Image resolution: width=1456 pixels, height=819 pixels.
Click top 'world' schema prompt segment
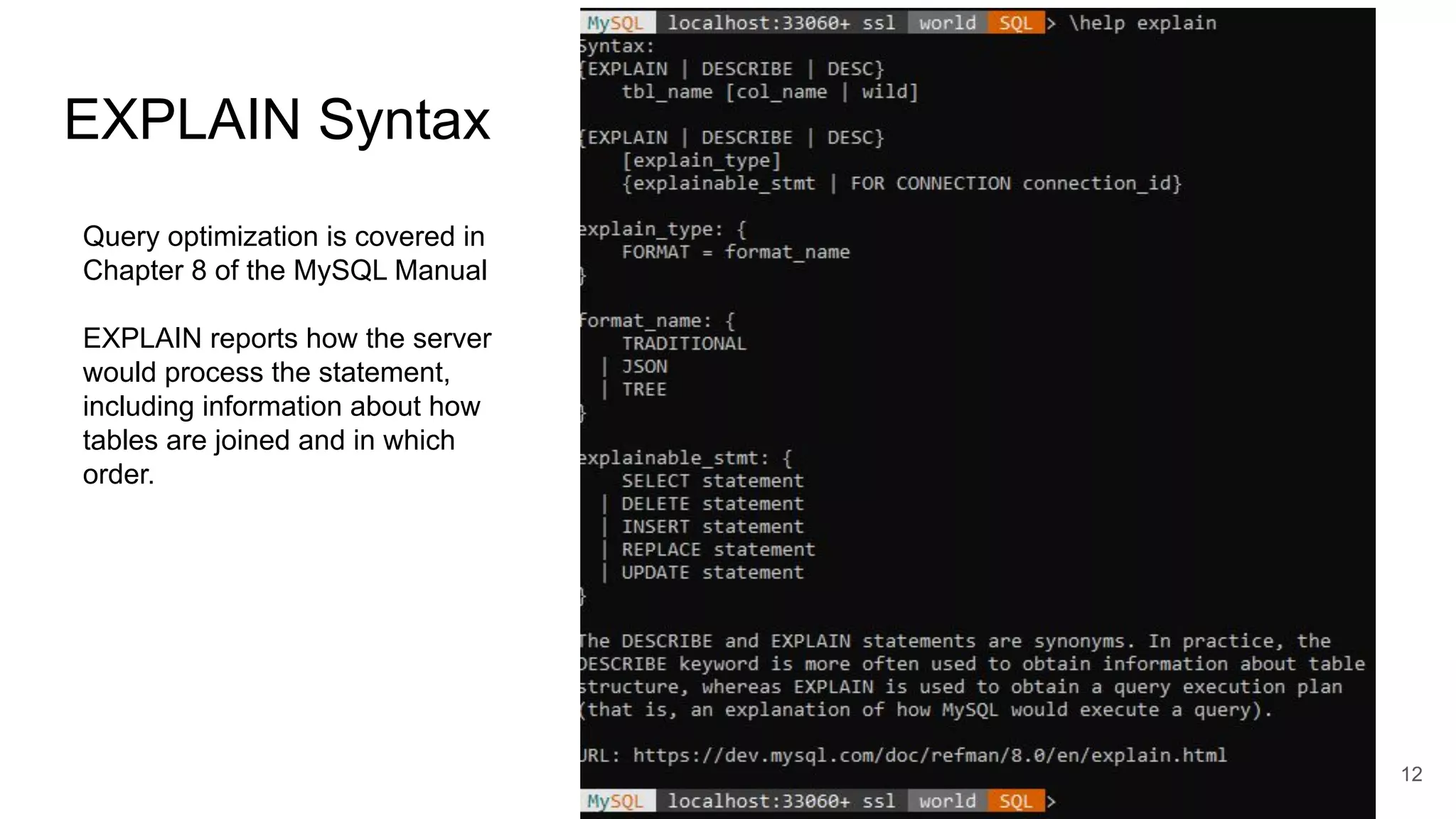(x=947, y=23)
